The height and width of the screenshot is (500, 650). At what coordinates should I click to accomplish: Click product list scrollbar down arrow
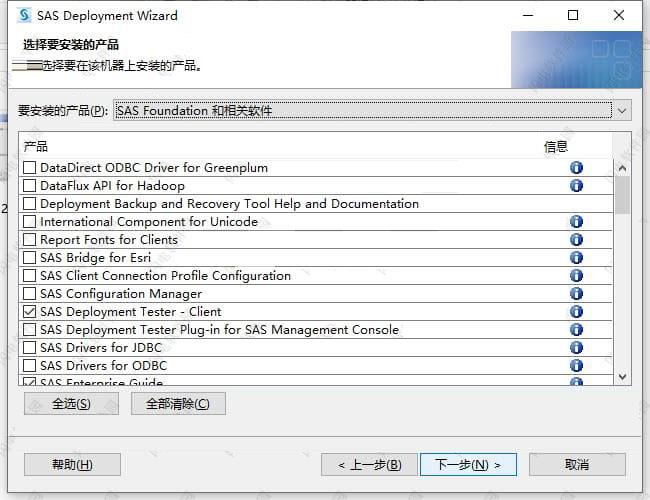click(622, 376)
